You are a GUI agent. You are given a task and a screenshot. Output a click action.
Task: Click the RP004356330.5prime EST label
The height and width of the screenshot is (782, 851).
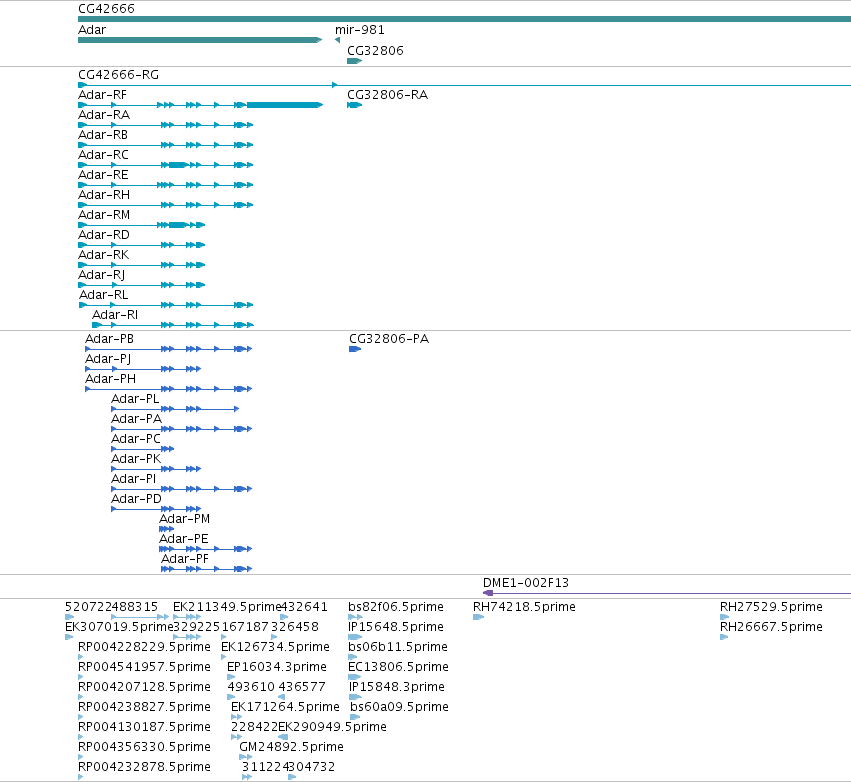click(x=144, y=747)
